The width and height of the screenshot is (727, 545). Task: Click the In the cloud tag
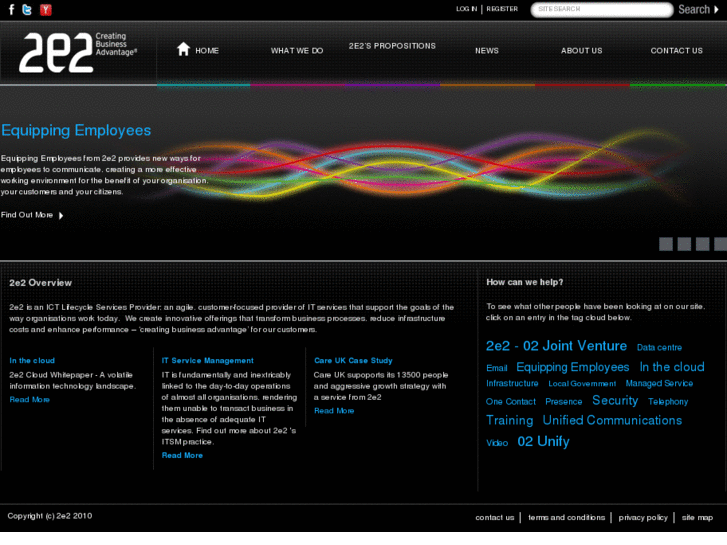click(672, 367)
